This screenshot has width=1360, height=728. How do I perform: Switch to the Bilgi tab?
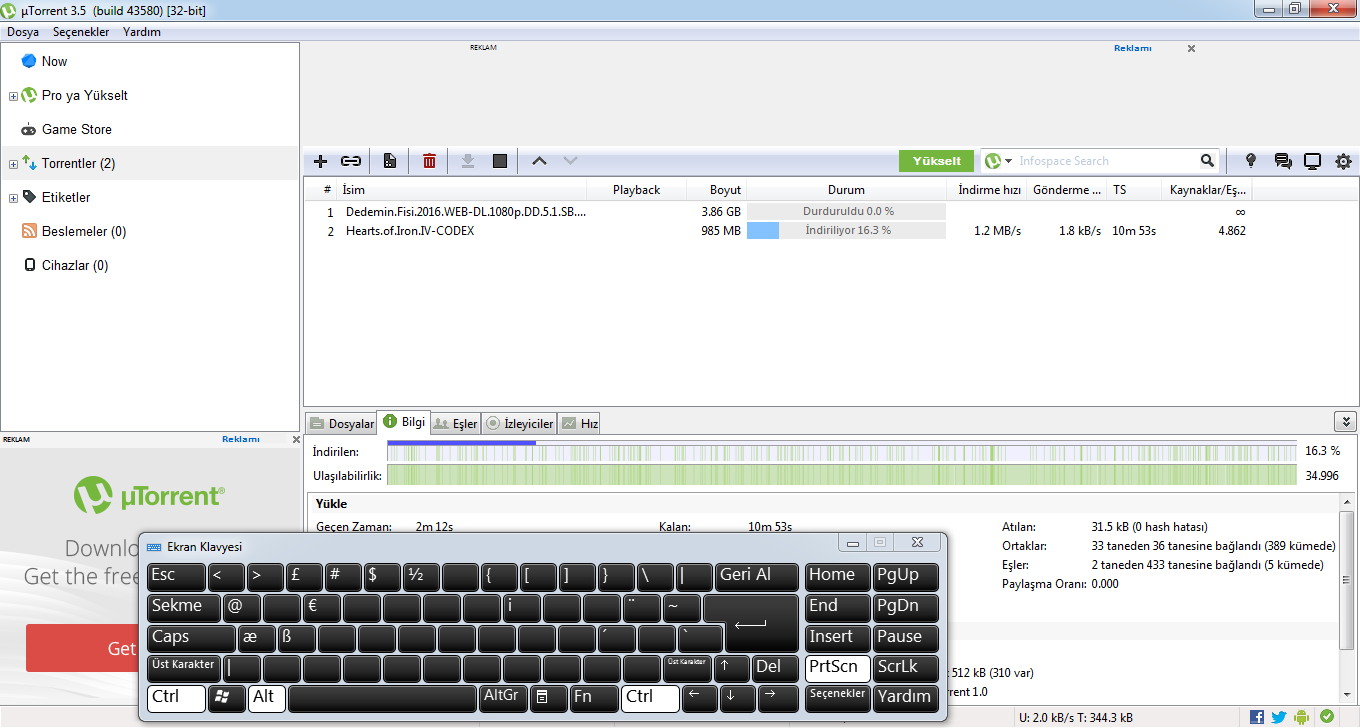coord(404,422)
